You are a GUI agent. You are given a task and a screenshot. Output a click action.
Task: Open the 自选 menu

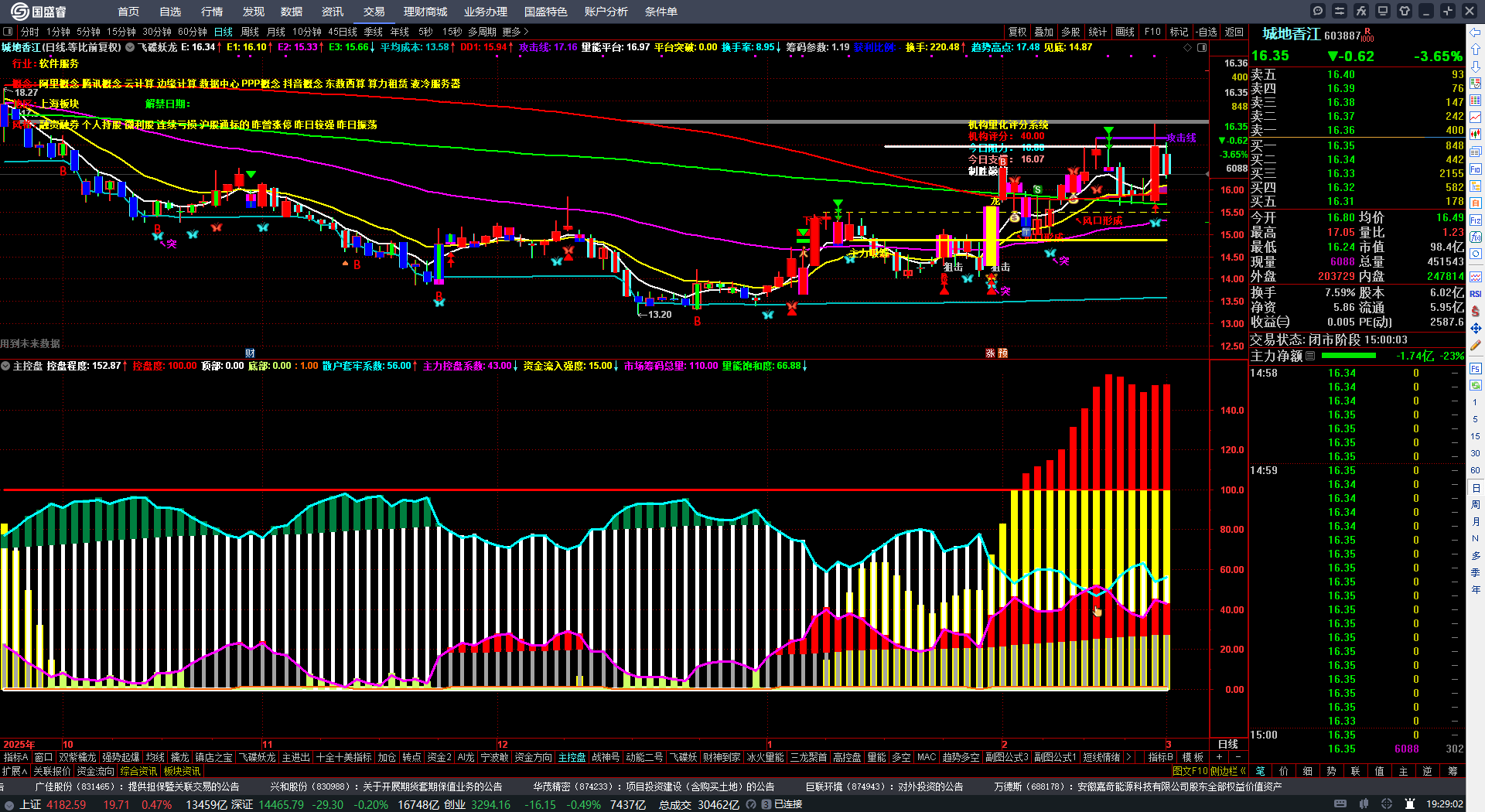170,12
